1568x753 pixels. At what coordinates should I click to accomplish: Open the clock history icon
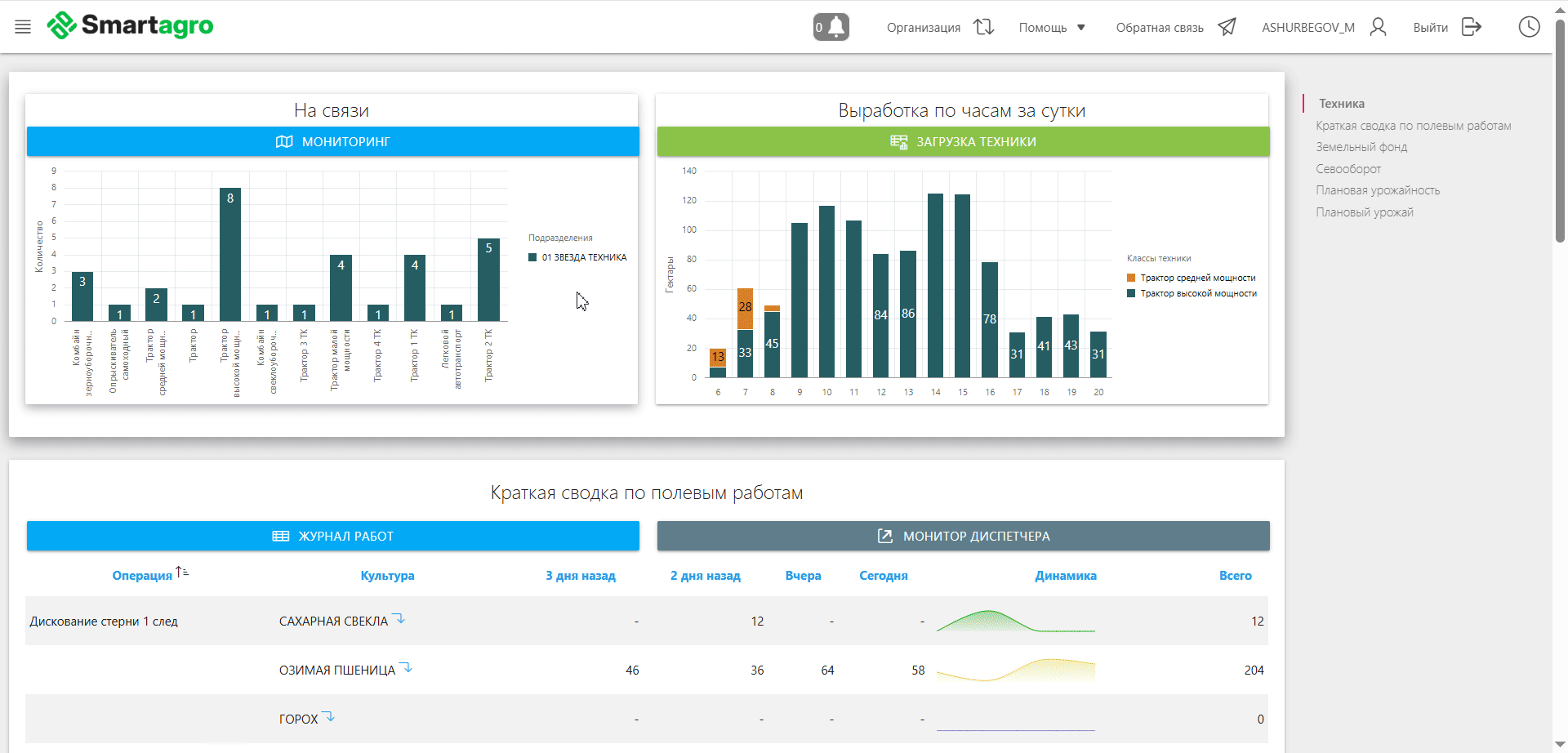[x=1529, y=27]
